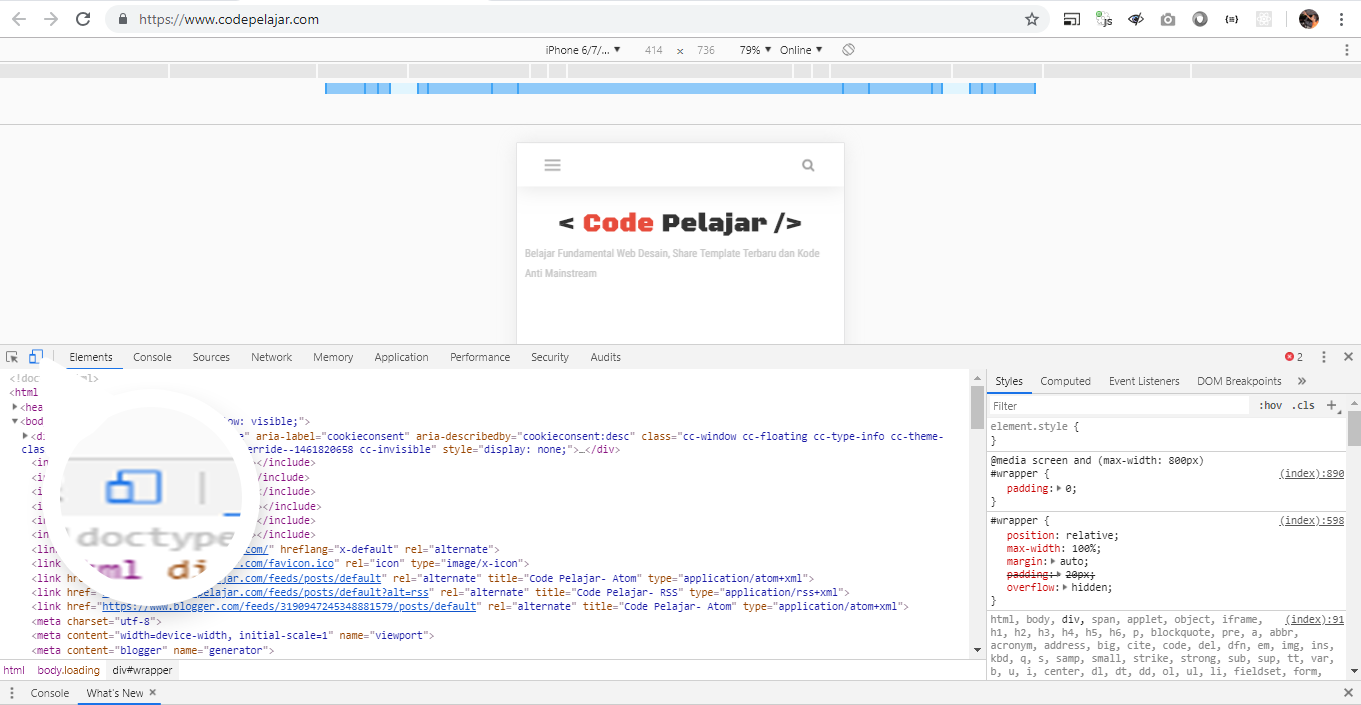Viewport: 1361px width, 705px height.
Task: Switch to the Console tab
Action: tap(152, 357)
